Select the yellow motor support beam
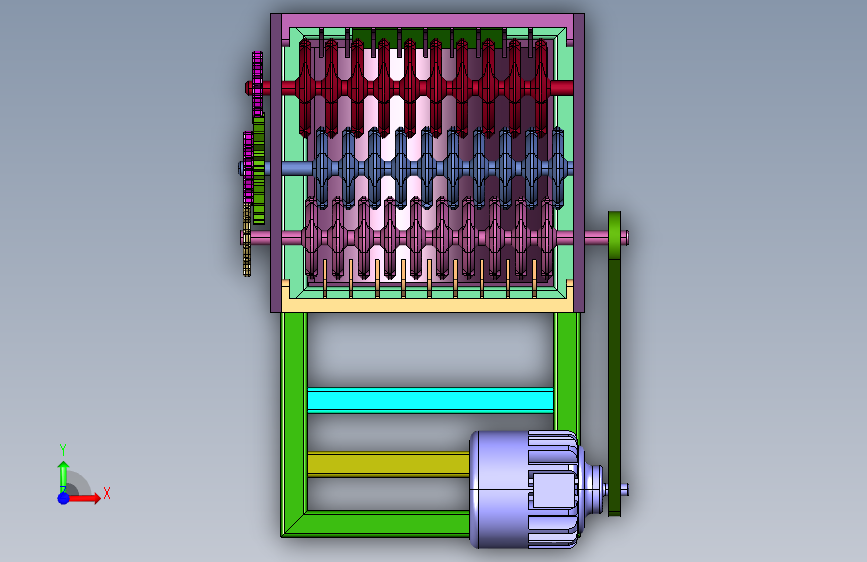This screenshot has width=867, height=562. [388, 464]
